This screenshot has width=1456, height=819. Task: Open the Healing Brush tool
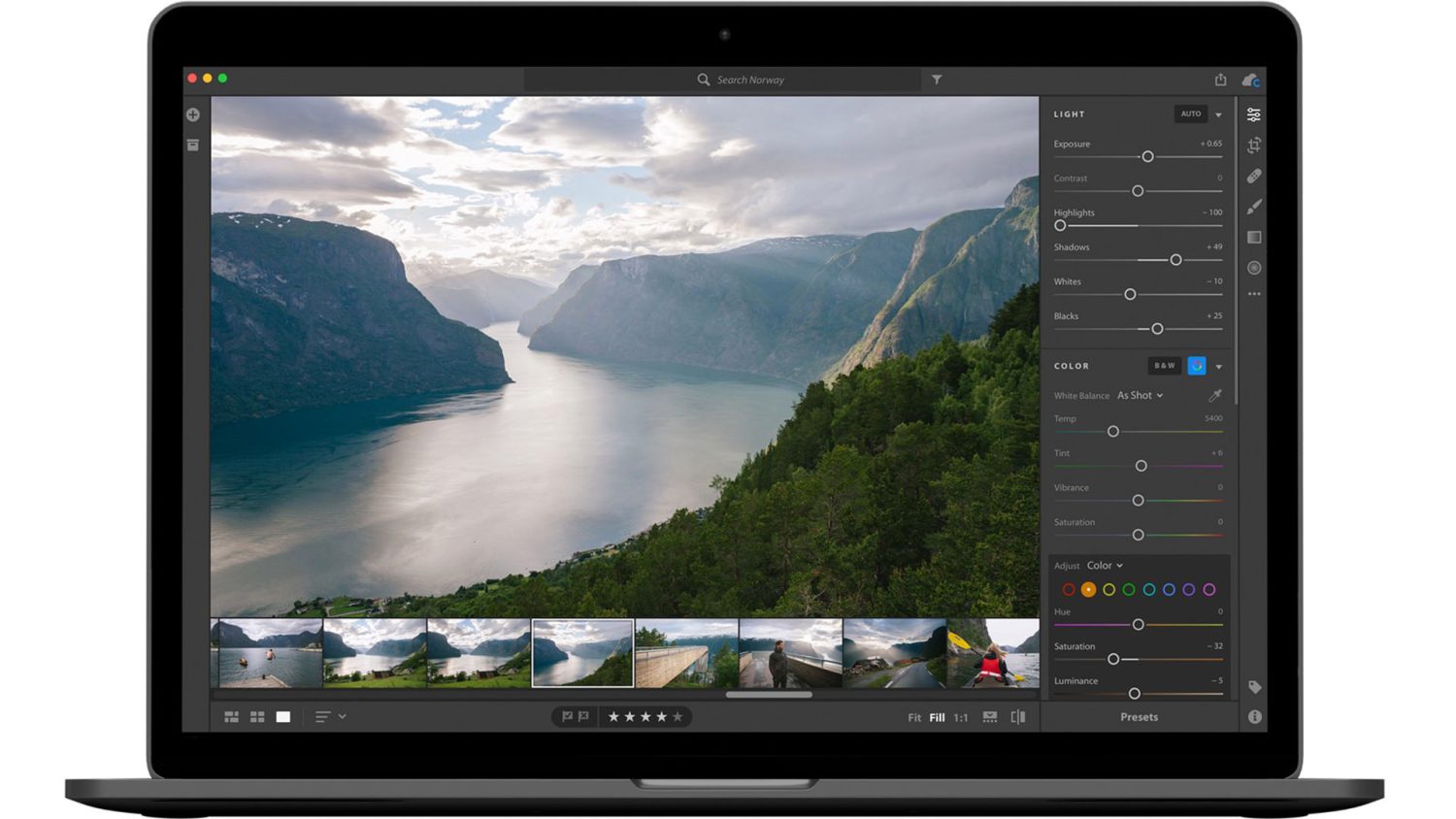(1254, 176)
